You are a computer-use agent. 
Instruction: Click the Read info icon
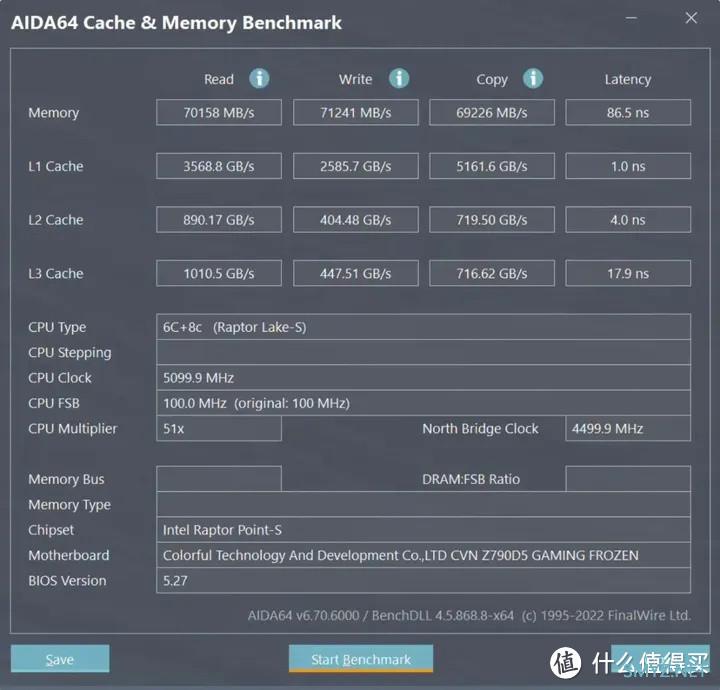[259, 79]
